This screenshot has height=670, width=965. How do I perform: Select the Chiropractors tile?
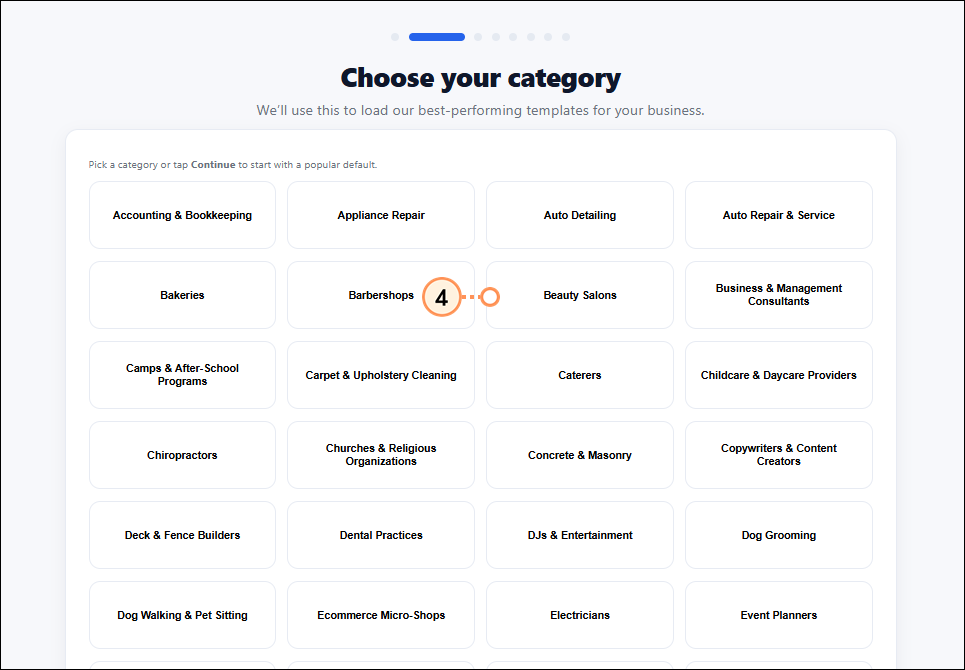182,455
